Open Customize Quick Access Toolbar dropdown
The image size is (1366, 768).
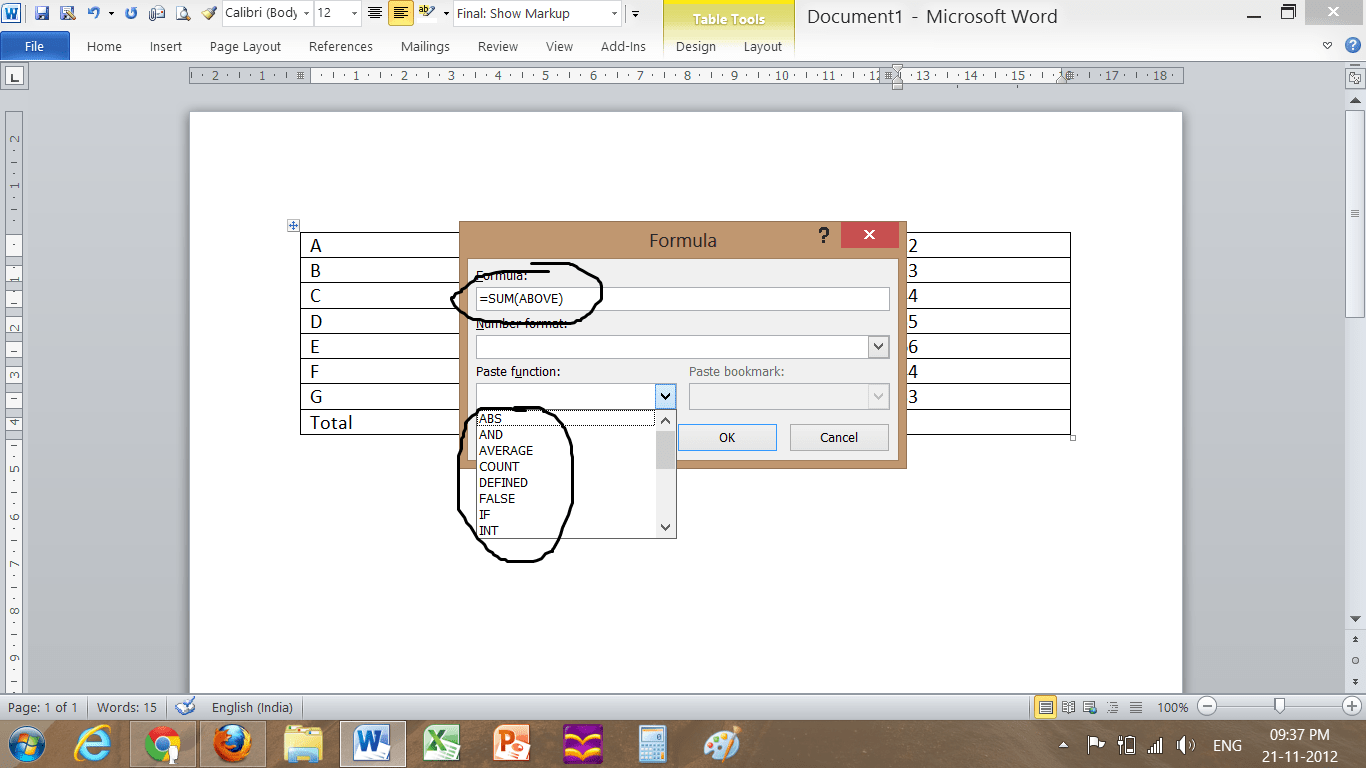pos(635,13)
